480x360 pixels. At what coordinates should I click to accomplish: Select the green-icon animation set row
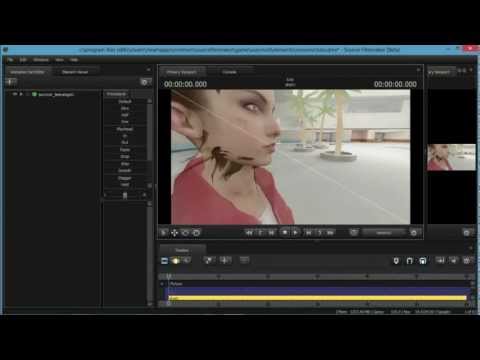pyautogui.click(x=53, y=95)
